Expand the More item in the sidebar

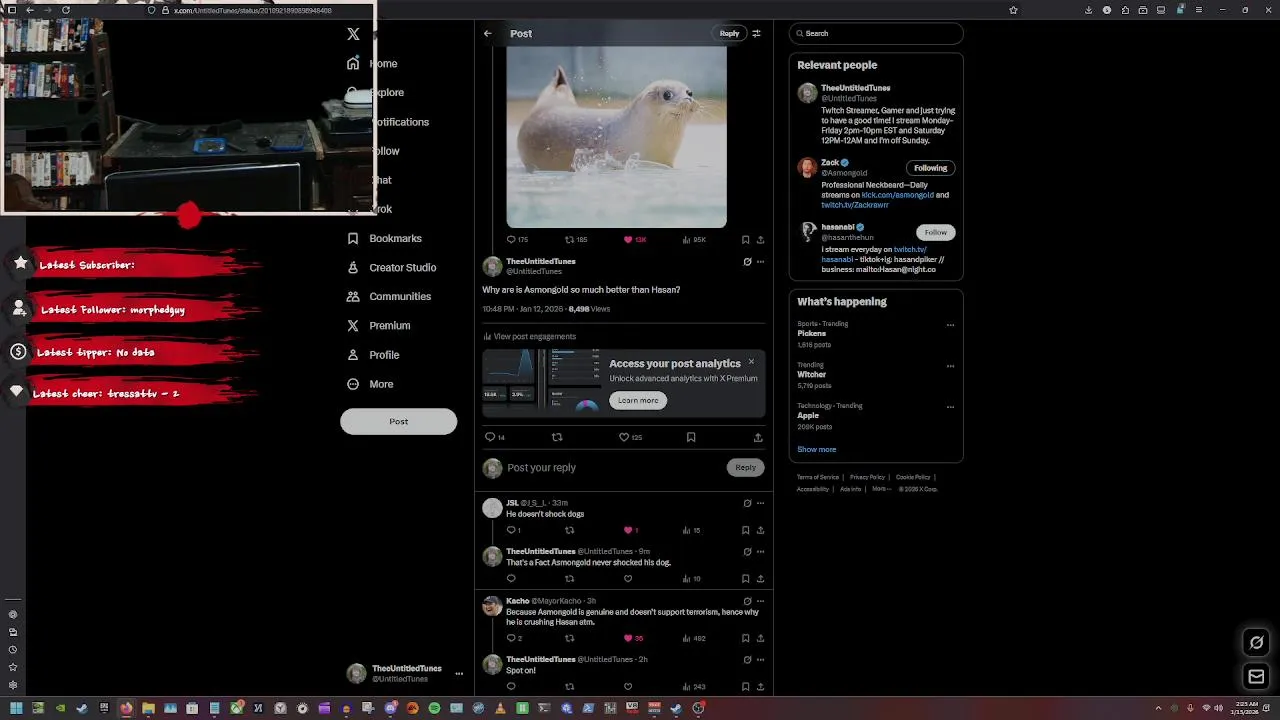[371, 384]
